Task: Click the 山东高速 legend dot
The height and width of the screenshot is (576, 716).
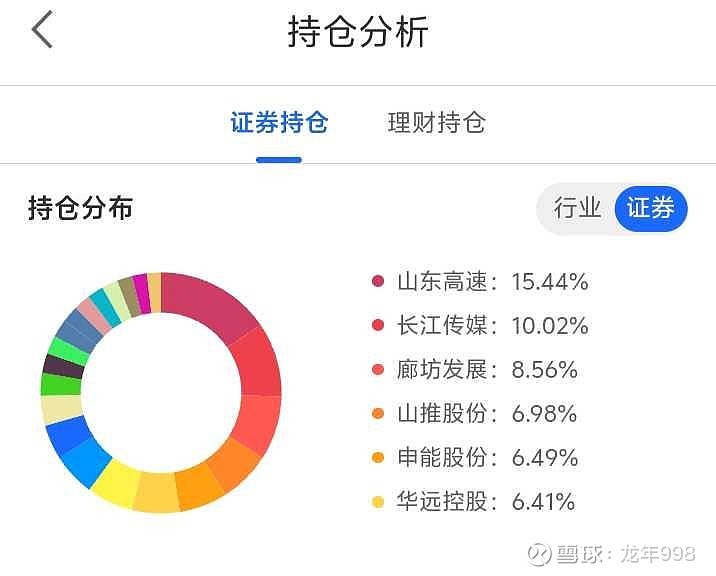Action: click(x=378, y=282)
